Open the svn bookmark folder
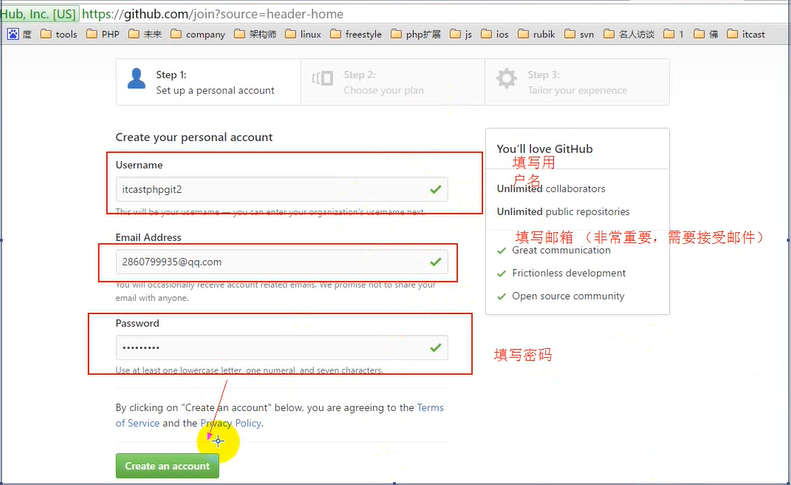The height and width of the screenshot is (485, 791). [x=579, y=34]
